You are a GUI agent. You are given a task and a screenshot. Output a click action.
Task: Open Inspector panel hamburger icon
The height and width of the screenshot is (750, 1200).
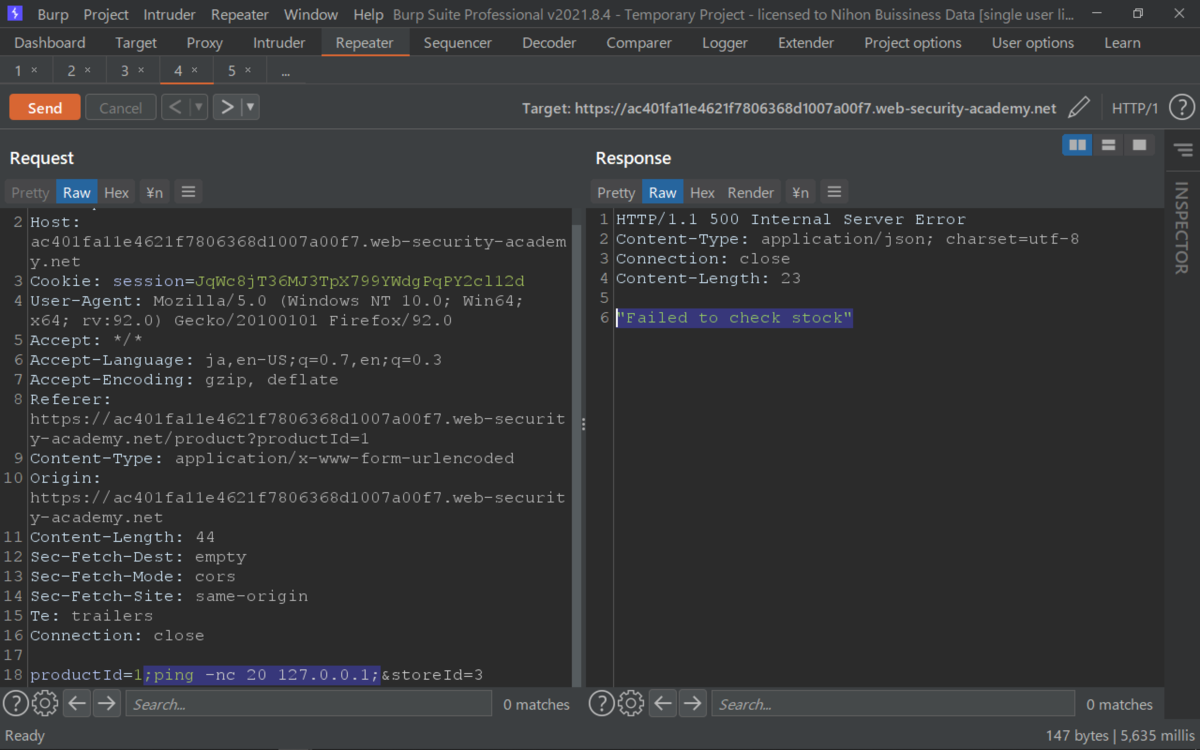coord(1183,150)
